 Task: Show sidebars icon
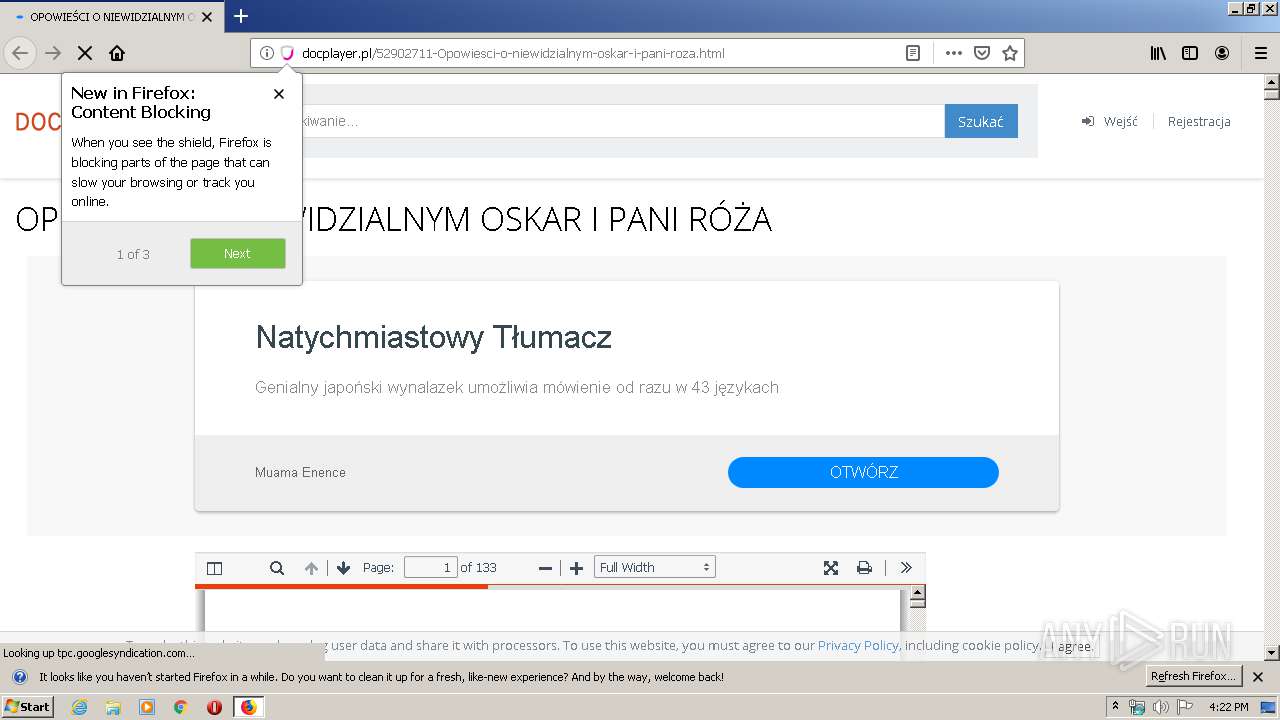tap(1190, 53)
